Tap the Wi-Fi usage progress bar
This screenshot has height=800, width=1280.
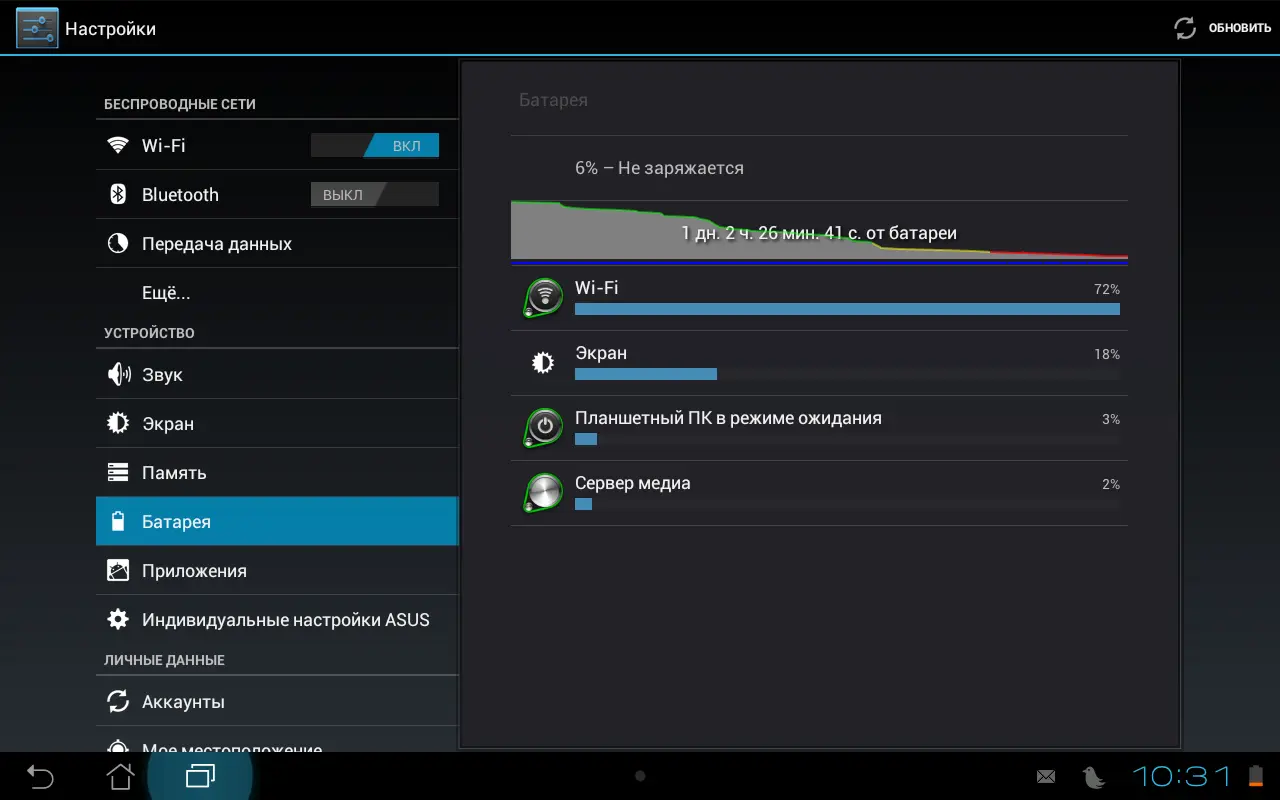click(847, 309)
